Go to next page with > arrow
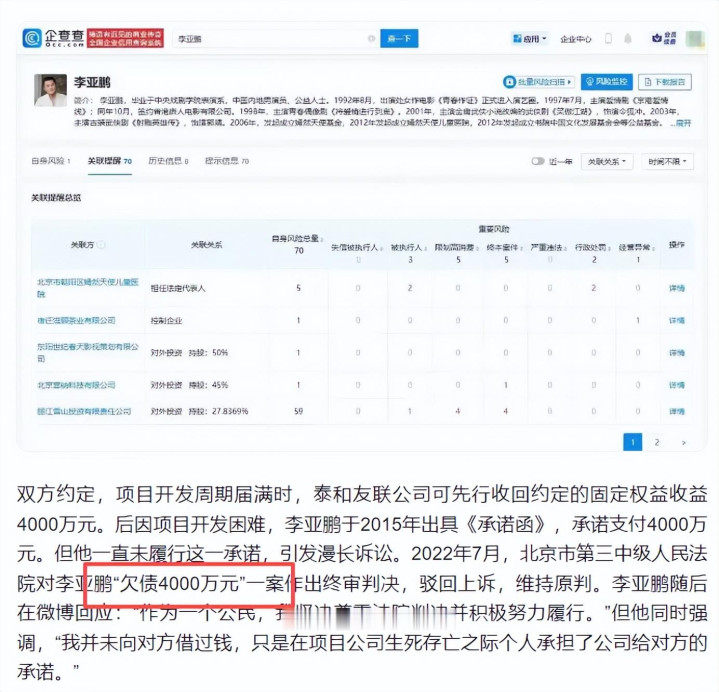Image resolution: width=719 pixels, height=692 pixels. tap(684, 443)
